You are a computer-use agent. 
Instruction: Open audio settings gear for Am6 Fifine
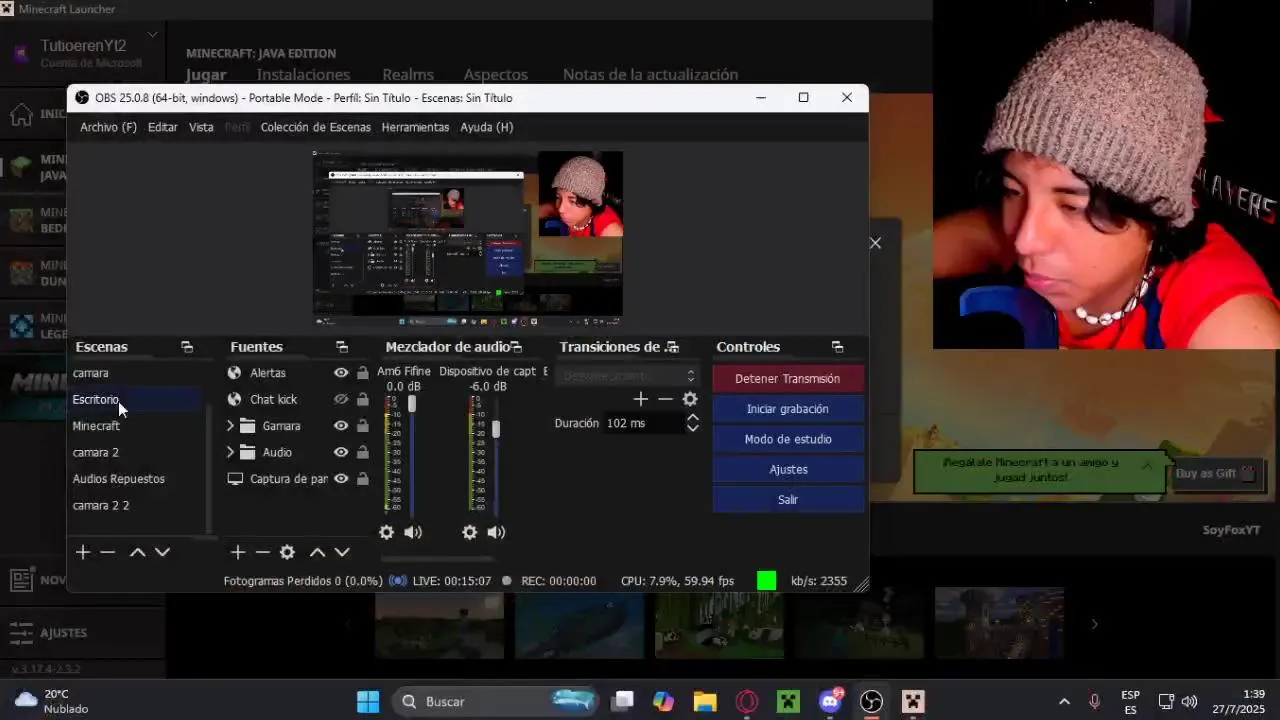pyautogui.click(x=387, y=532)
